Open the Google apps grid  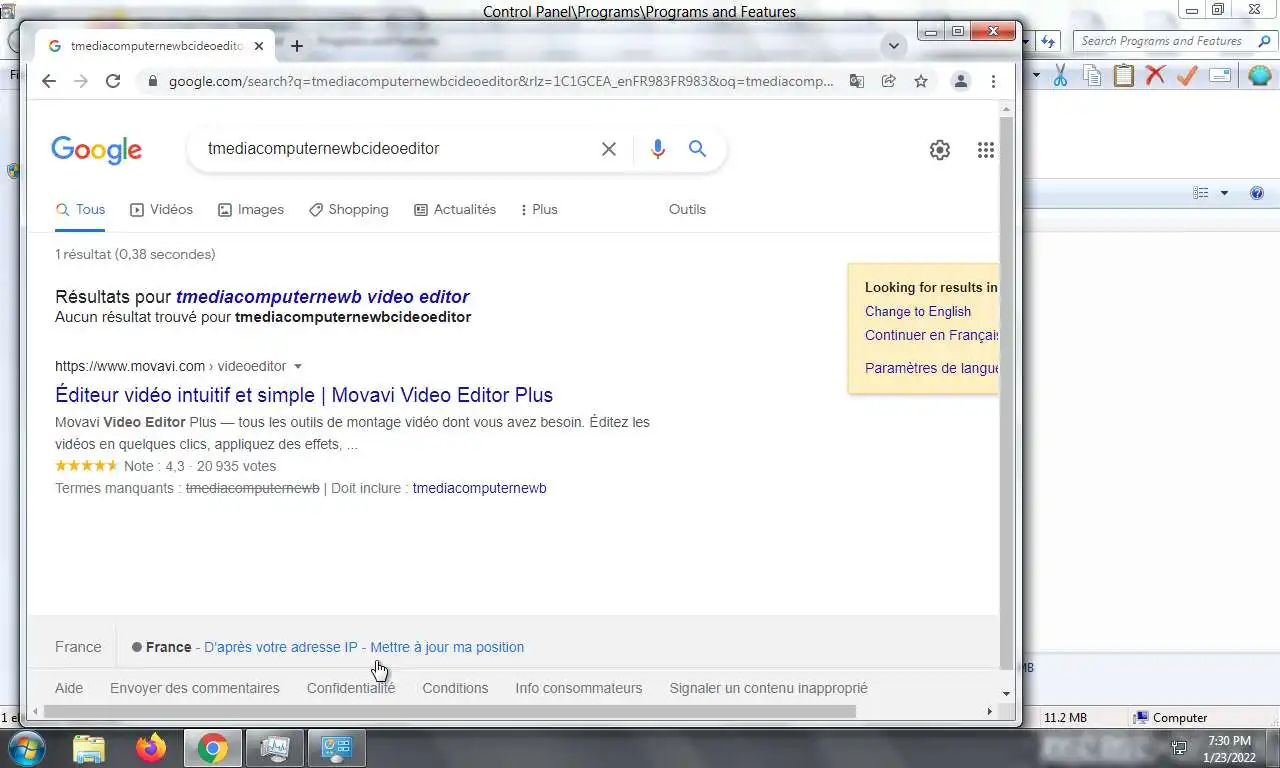click(986, 150)
